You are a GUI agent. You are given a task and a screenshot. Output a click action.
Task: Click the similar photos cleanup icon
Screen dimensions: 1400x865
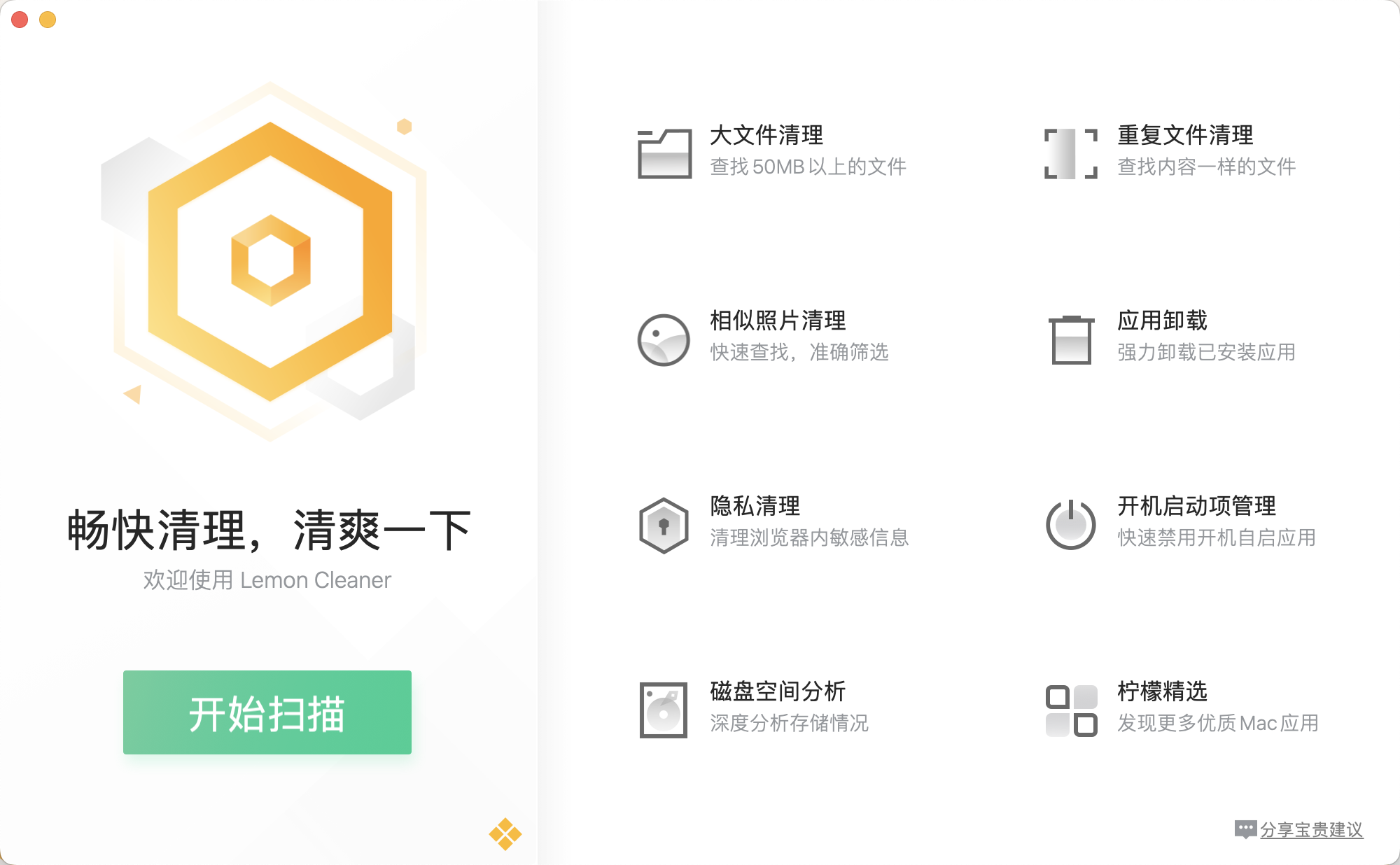pos(664,339)
